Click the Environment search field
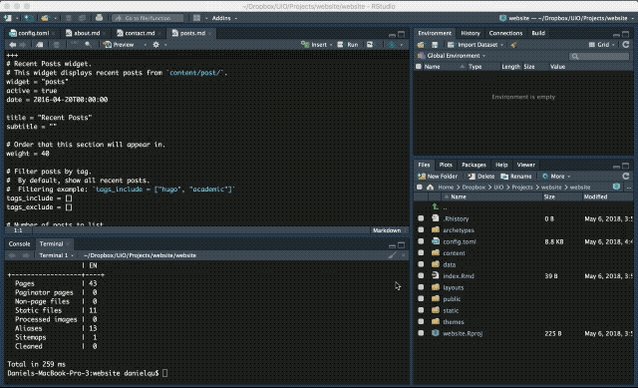Screen dimensions: 638x388 click(599, 56)
